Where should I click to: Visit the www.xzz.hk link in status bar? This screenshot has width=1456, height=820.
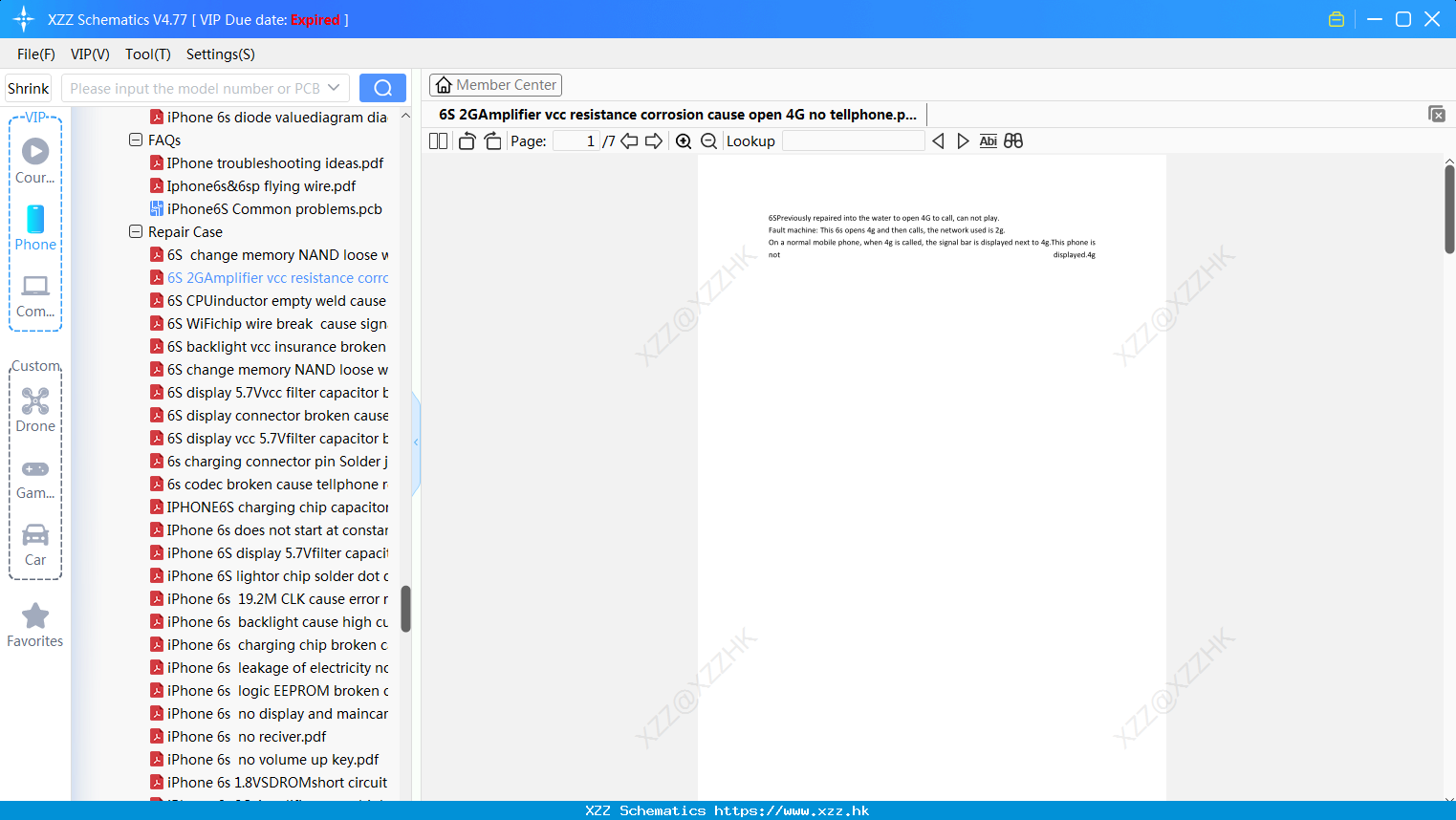792,810
